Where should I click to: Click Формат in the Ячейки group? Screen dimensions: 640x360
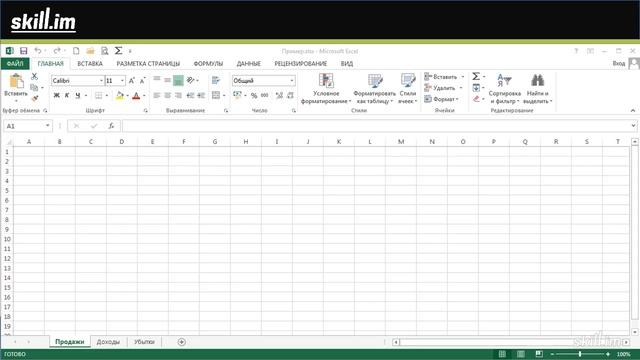(442, 99)
